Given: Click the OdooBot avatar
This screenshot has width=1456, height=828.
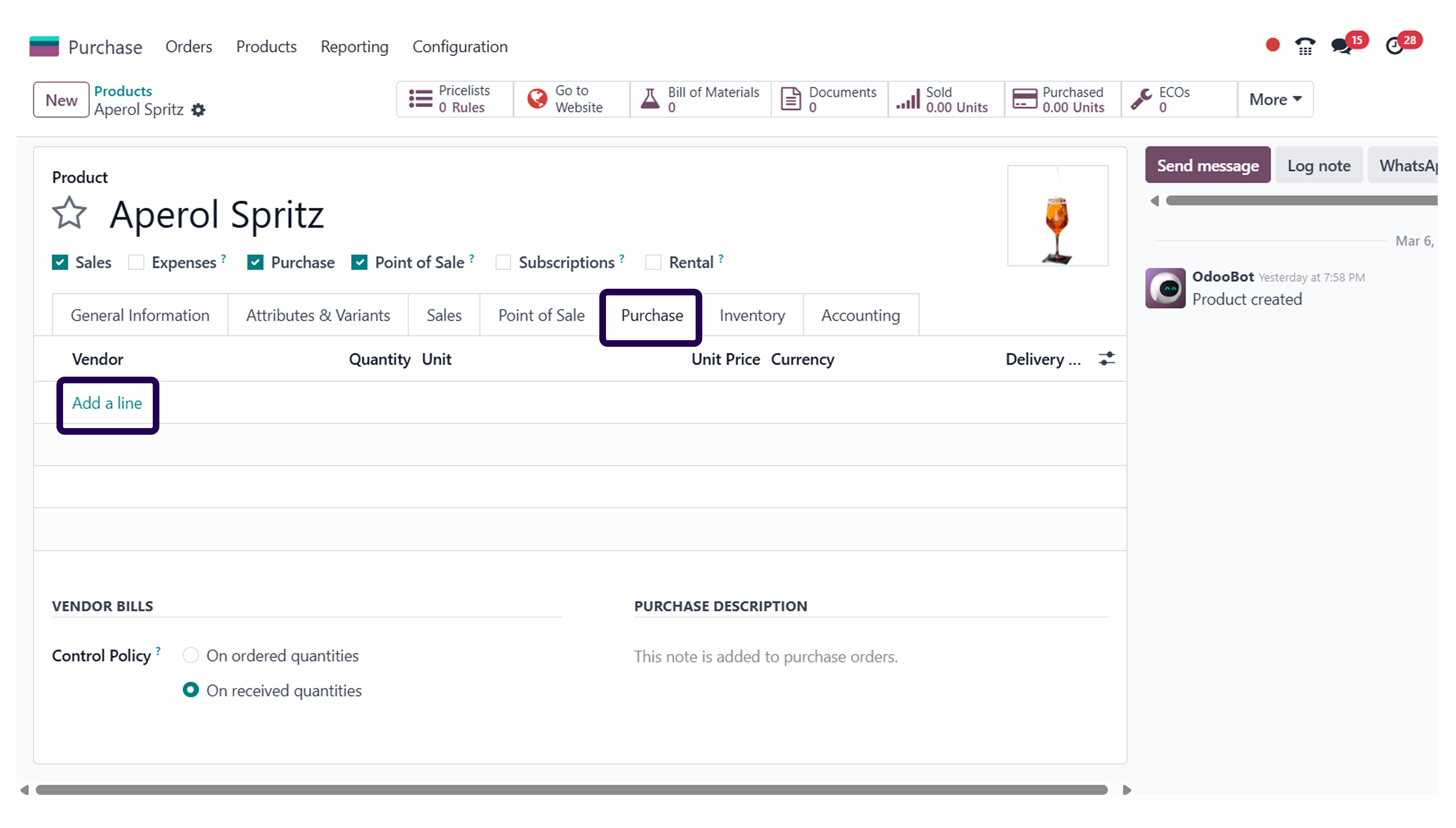Looking at the screenshot, I should coord(1165,288).
